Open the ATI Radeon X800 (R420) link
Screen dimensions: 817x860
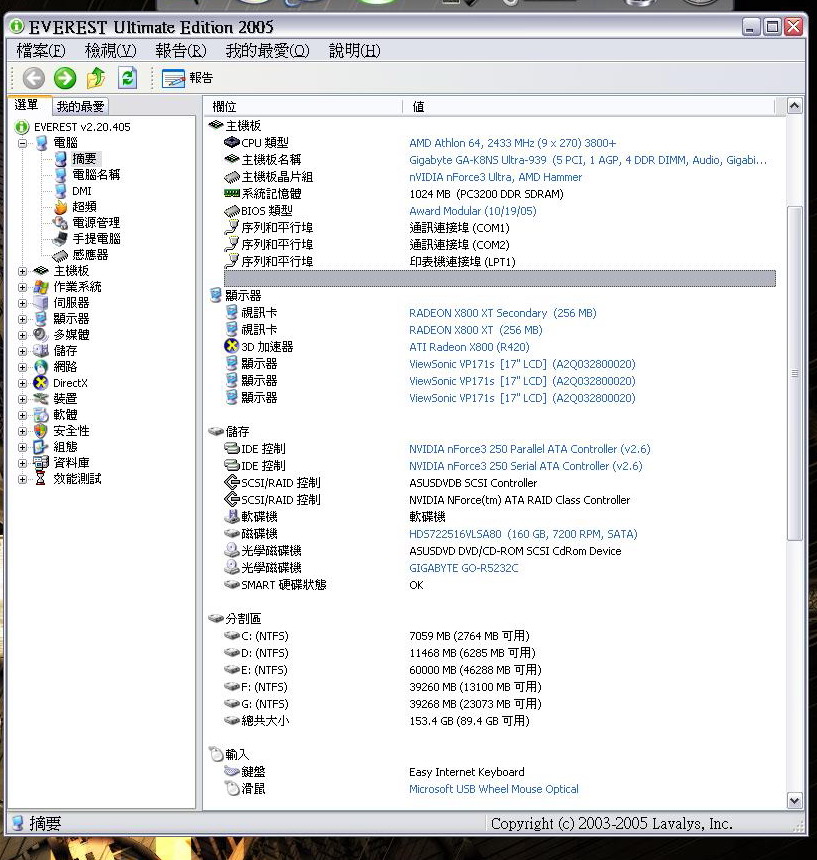pos(469,347)
